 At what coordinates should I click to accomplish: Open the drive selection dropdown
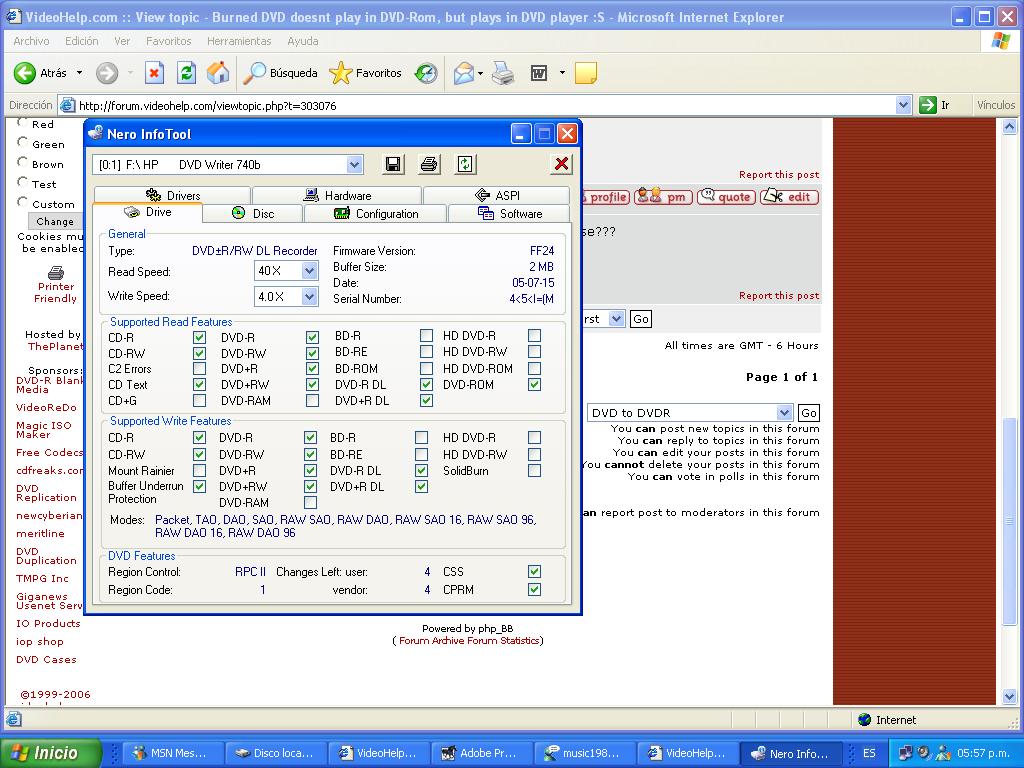355,165
